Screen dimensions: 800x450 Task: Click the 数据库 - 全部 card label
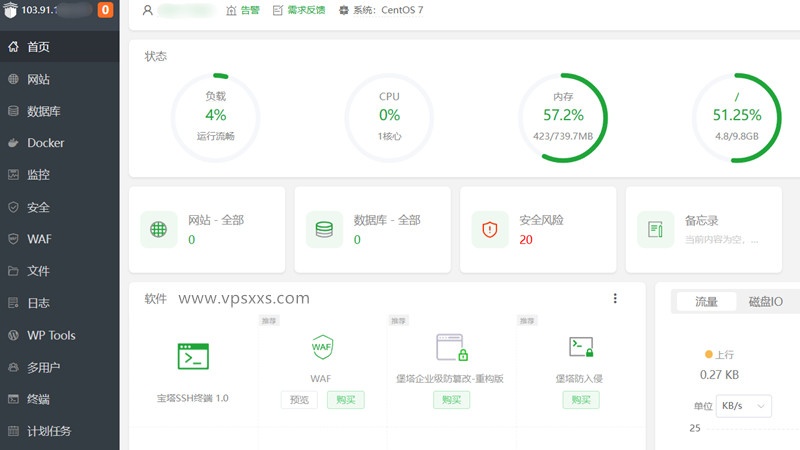coord(387,220)
